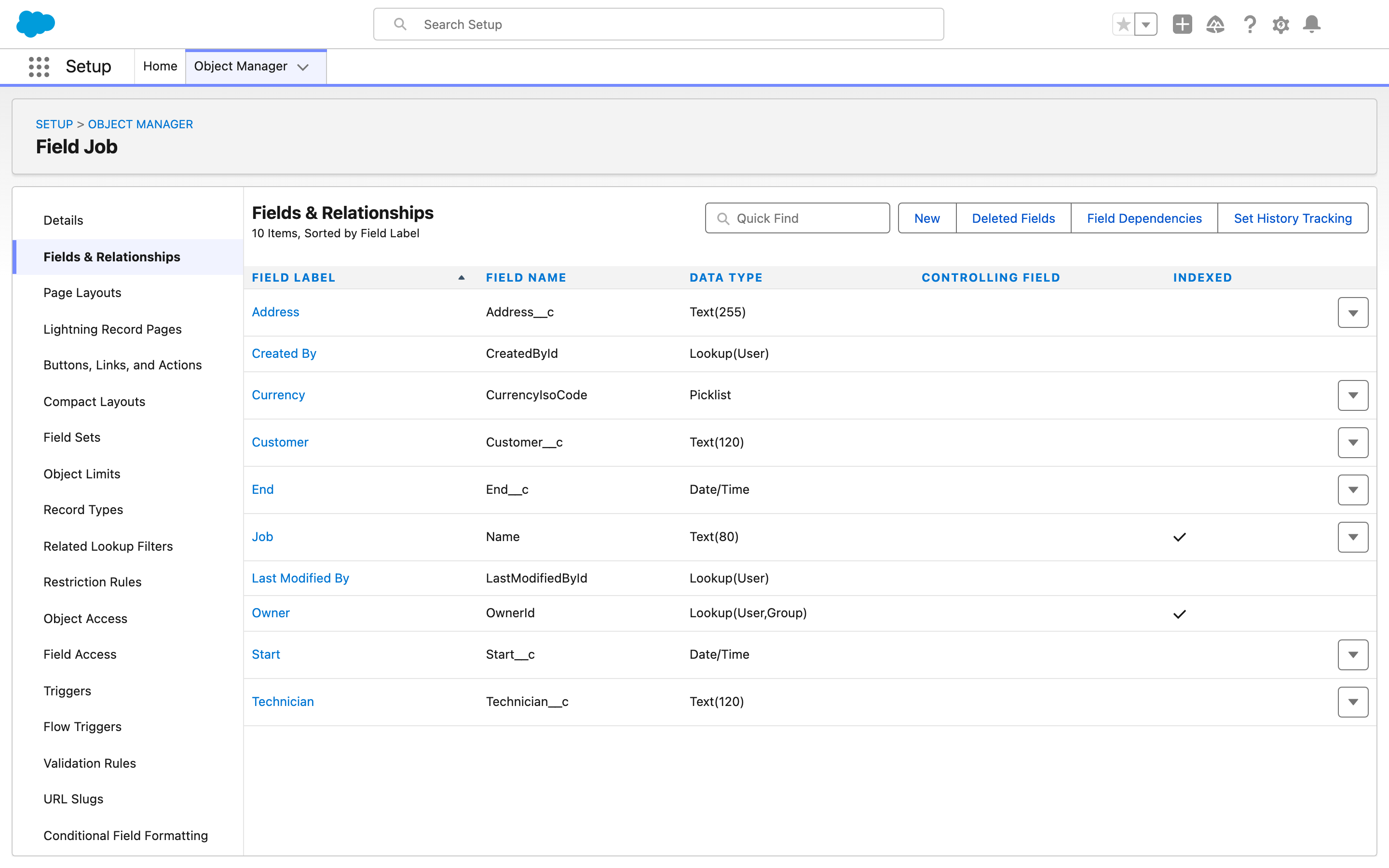Click the Quick Find magnifier icon
1389x868 pixels.
723,219
